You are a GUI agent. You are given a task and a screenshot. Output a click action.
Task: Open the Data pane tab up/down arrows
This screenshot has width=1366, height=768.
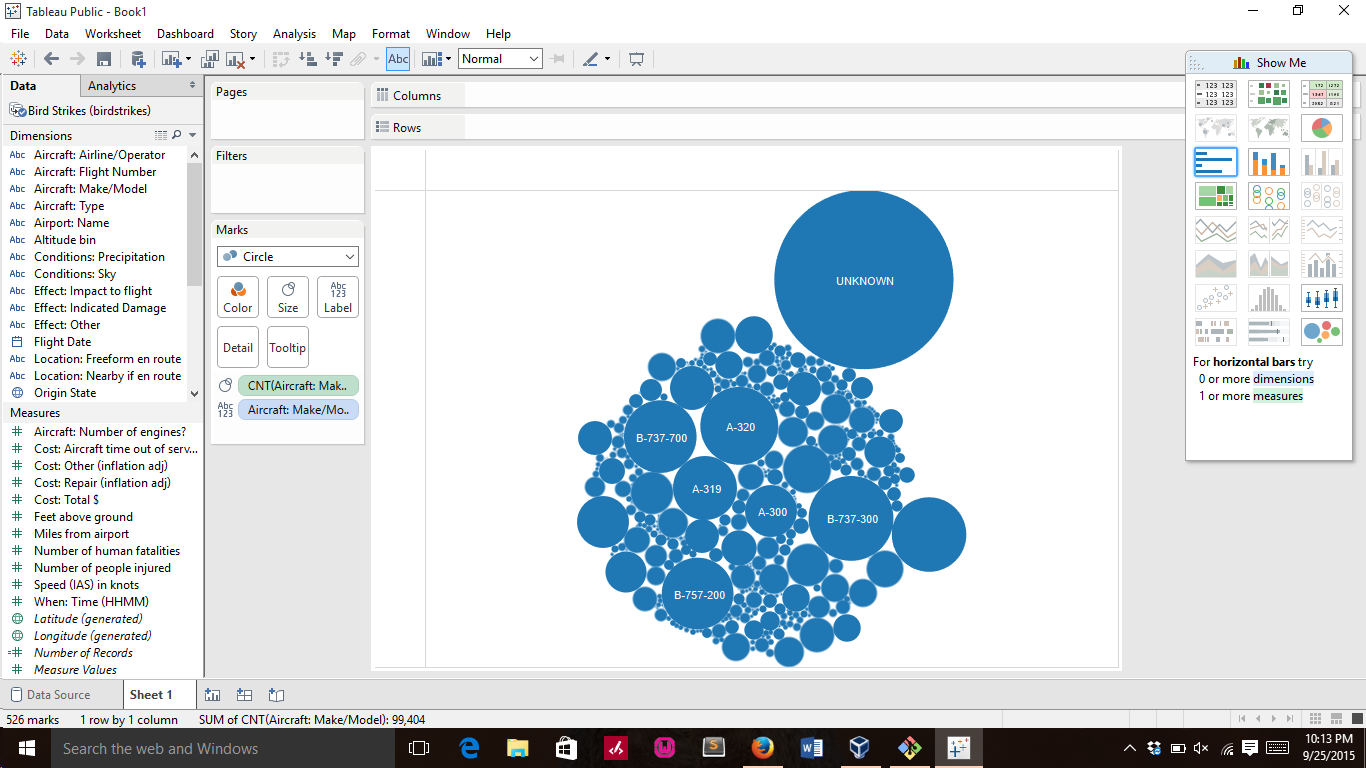click(193, 86)
